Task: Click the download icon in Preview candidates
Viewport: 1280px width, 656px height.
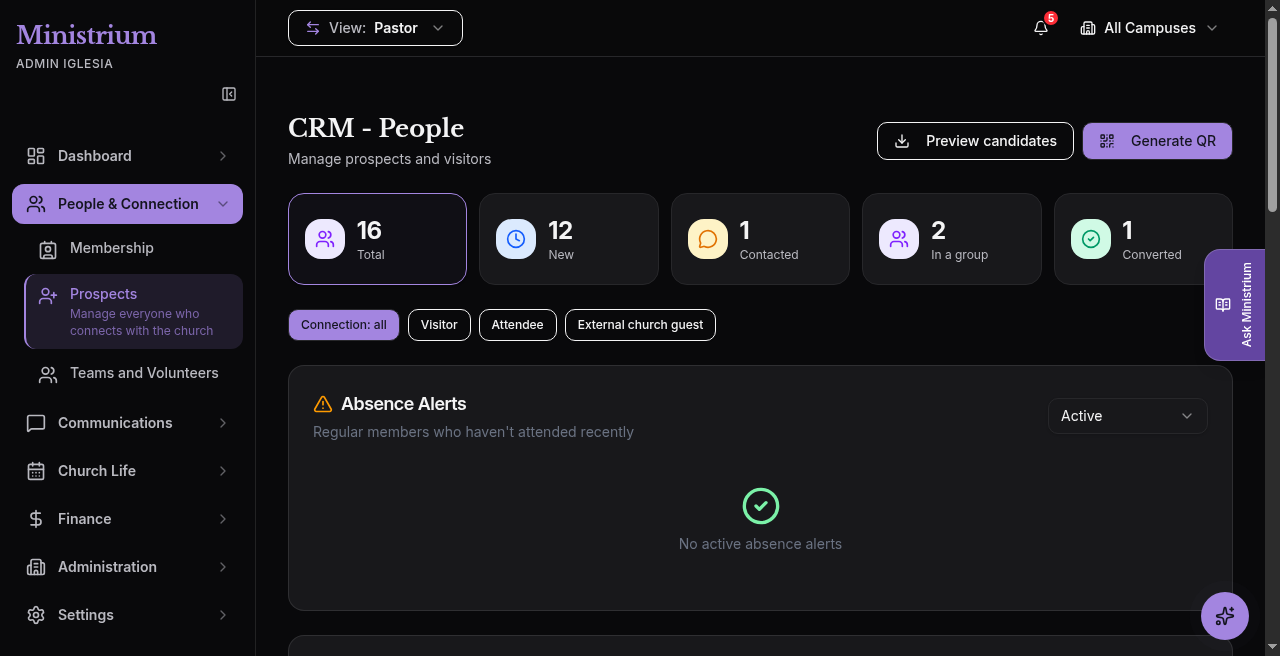Action: [902, 141]
